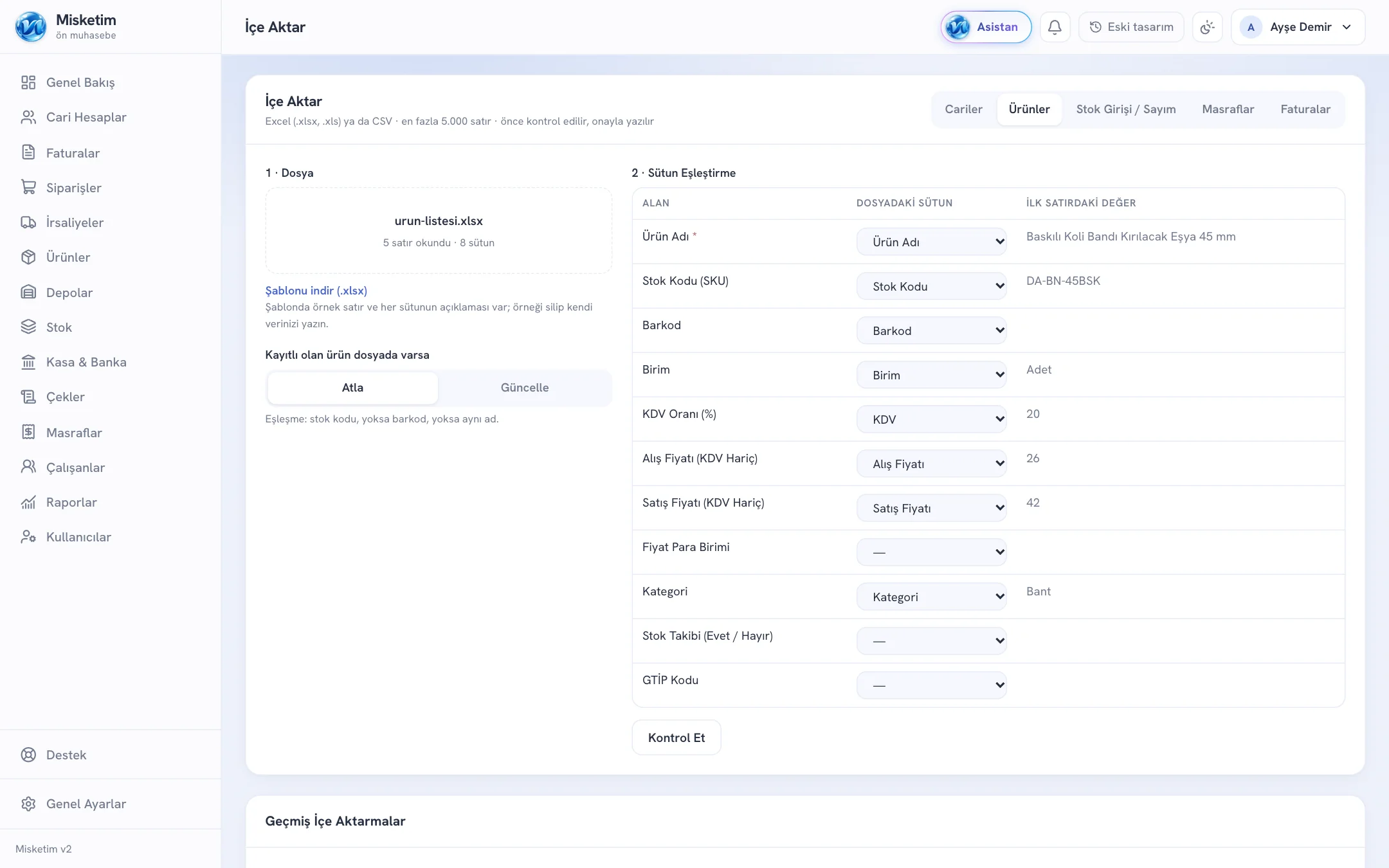Click the Raporlar chart icon

pos(28,502)
